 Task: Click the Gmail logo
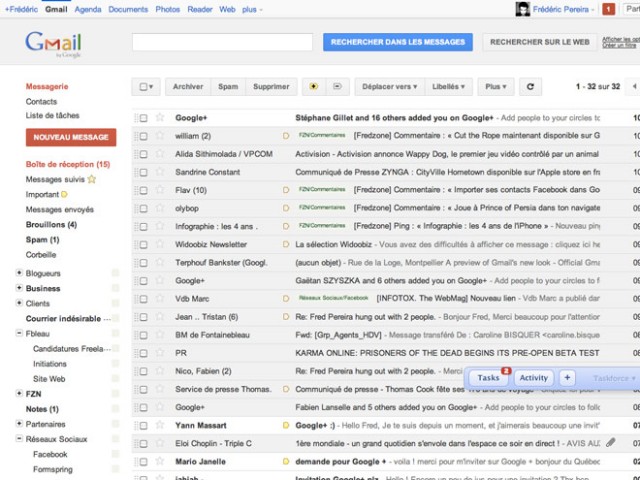(x=53, y=44)
